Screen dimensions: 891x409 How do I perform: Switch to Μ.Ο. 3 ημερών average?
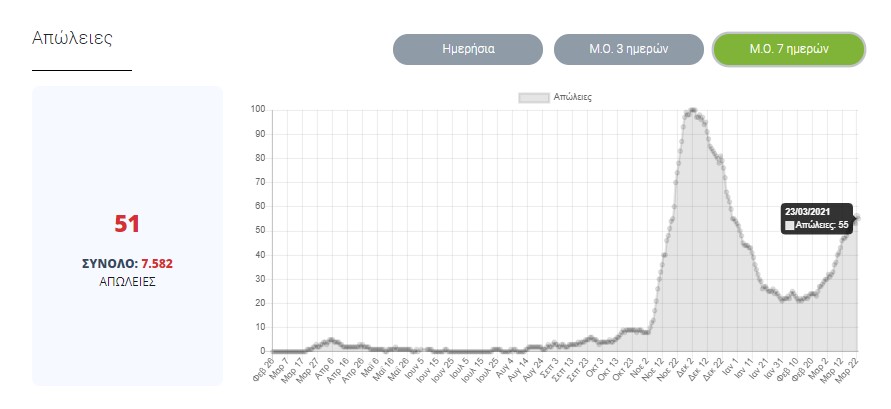tap(628, 49)
